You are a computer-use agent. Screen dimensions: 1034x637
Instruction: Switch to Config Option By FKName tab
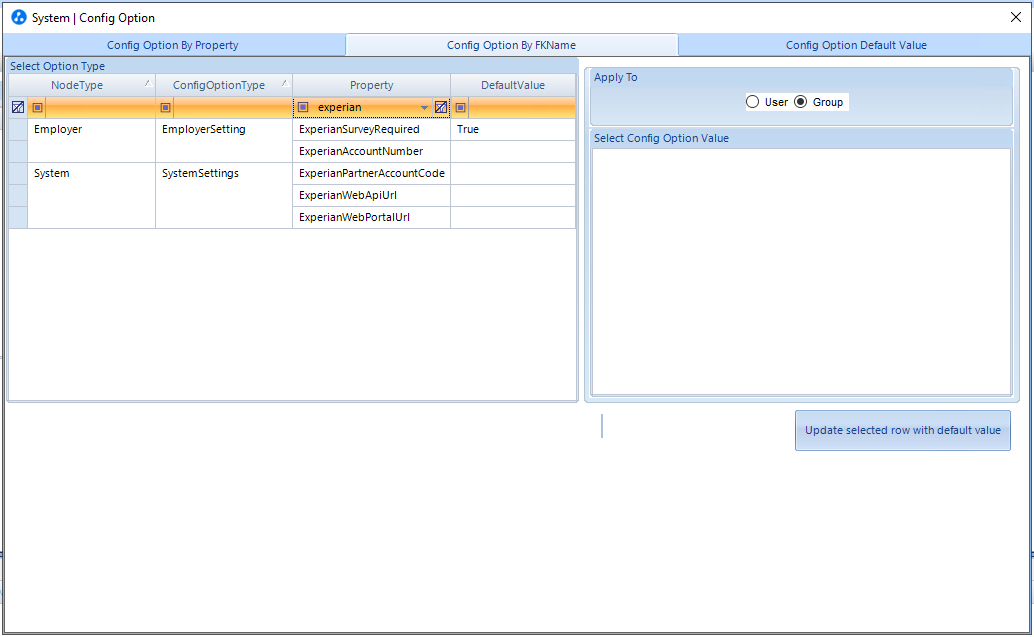pyautogui.click(x=512, y=45)
